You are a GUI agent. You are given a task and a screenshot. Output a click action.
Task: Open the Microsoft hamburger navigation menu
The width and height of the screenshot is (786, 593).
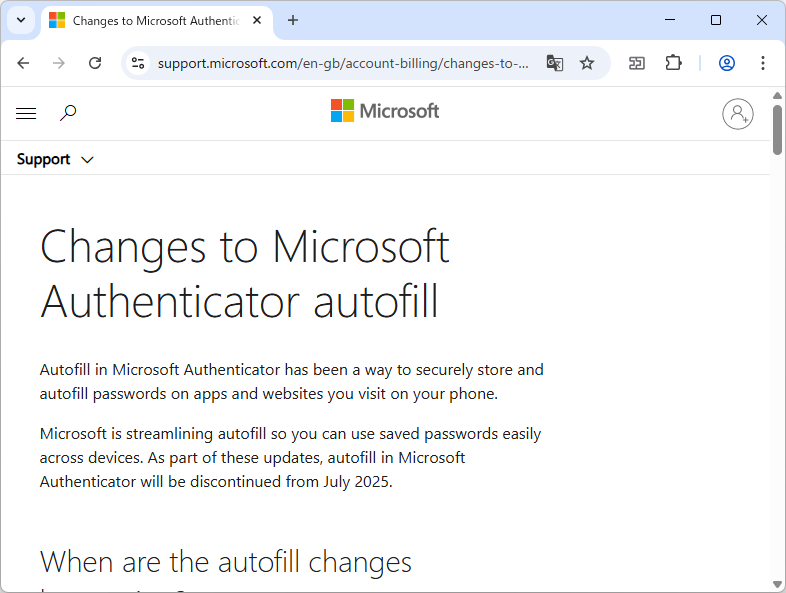click(x=26, y=114)
